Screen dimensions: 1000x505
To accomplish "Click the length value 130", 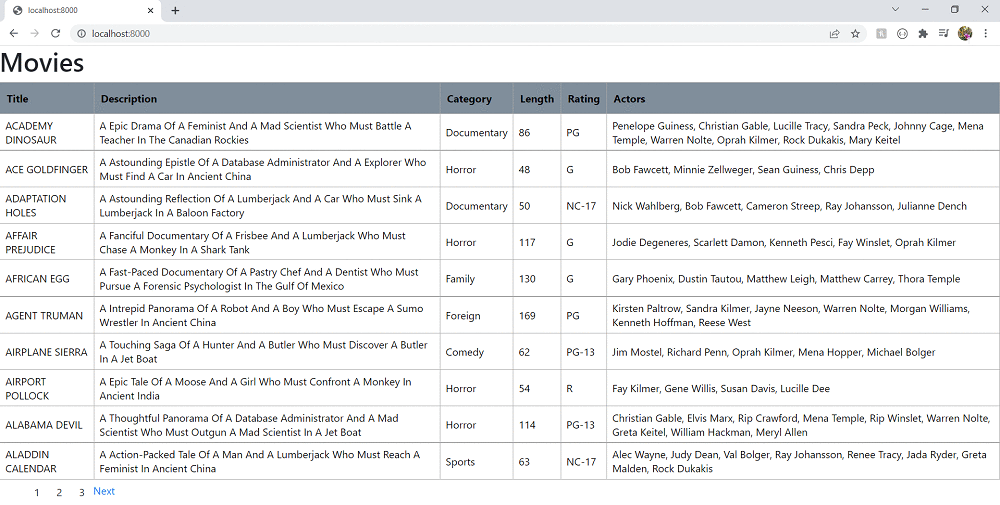I will pos(527,279).
